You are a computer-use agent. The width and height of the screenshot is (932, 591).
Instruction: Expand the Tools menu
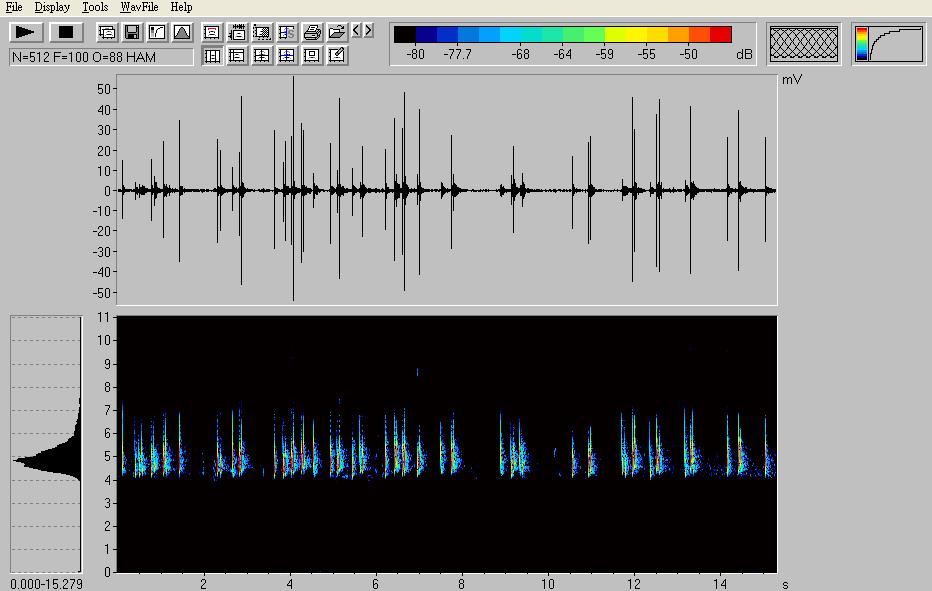95,7
